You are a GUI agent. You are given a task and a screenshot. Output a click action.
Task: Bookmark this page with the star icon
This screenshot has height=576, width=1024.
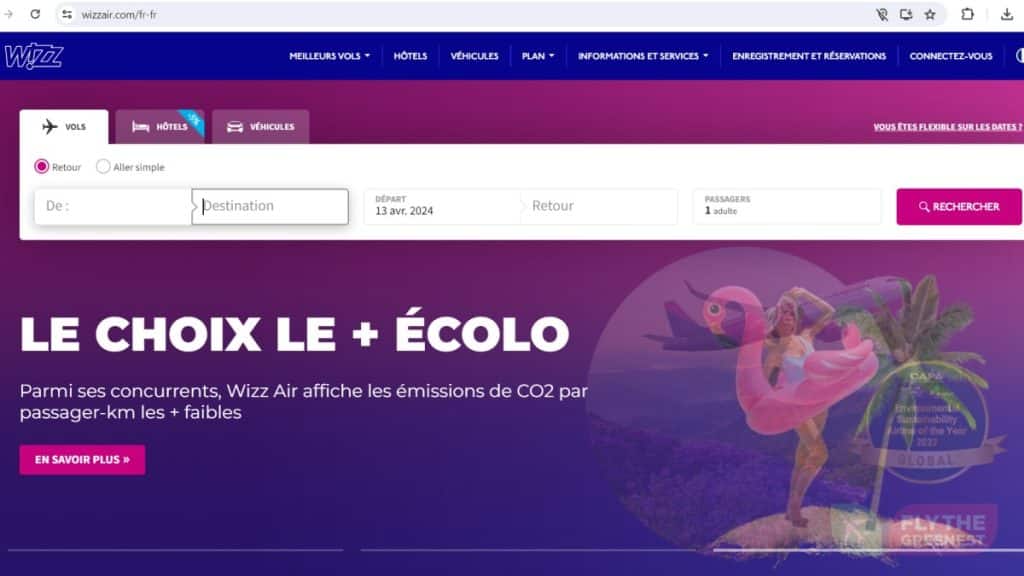click(930, 14)
